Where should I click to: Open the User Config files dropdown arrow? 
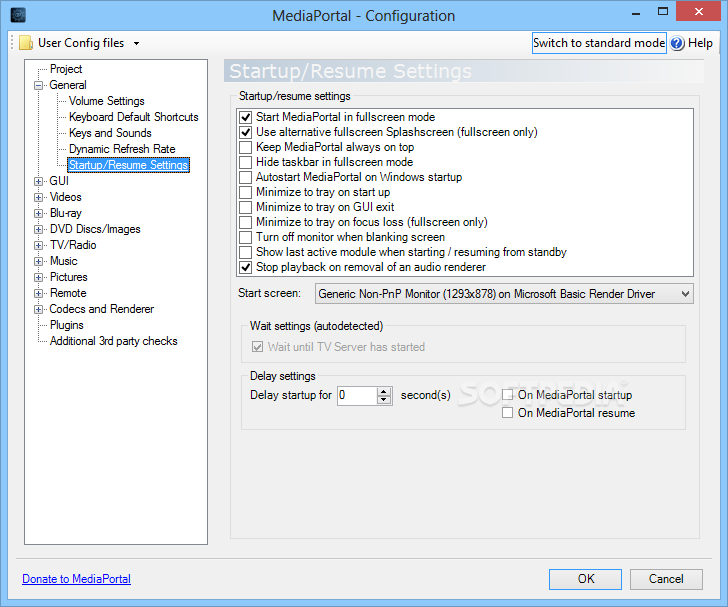pyautogui.click(x=136, y=44)
